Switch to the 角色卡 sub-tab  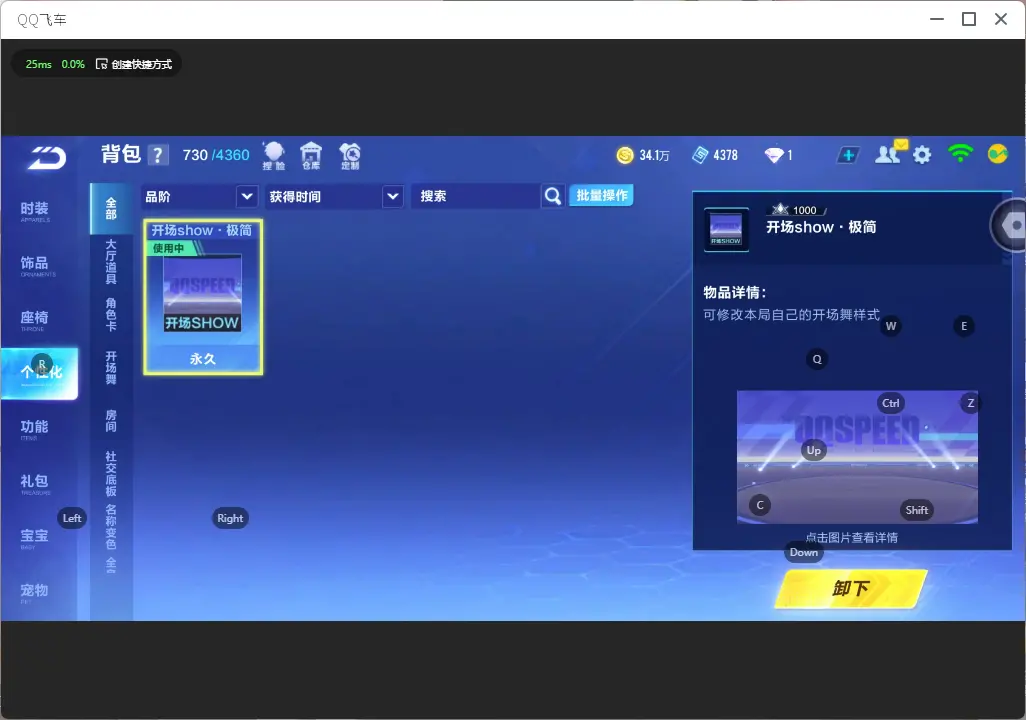click(x=111, y=315)
